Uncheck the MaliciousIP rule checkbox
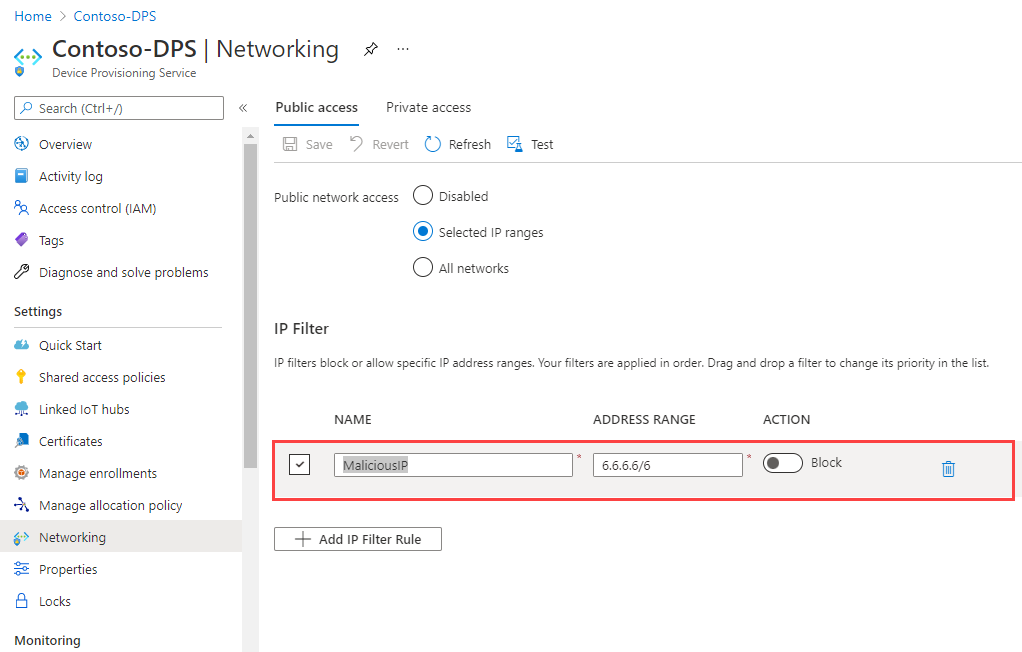This screenshot has width=1022, height=652. (299, 464)
